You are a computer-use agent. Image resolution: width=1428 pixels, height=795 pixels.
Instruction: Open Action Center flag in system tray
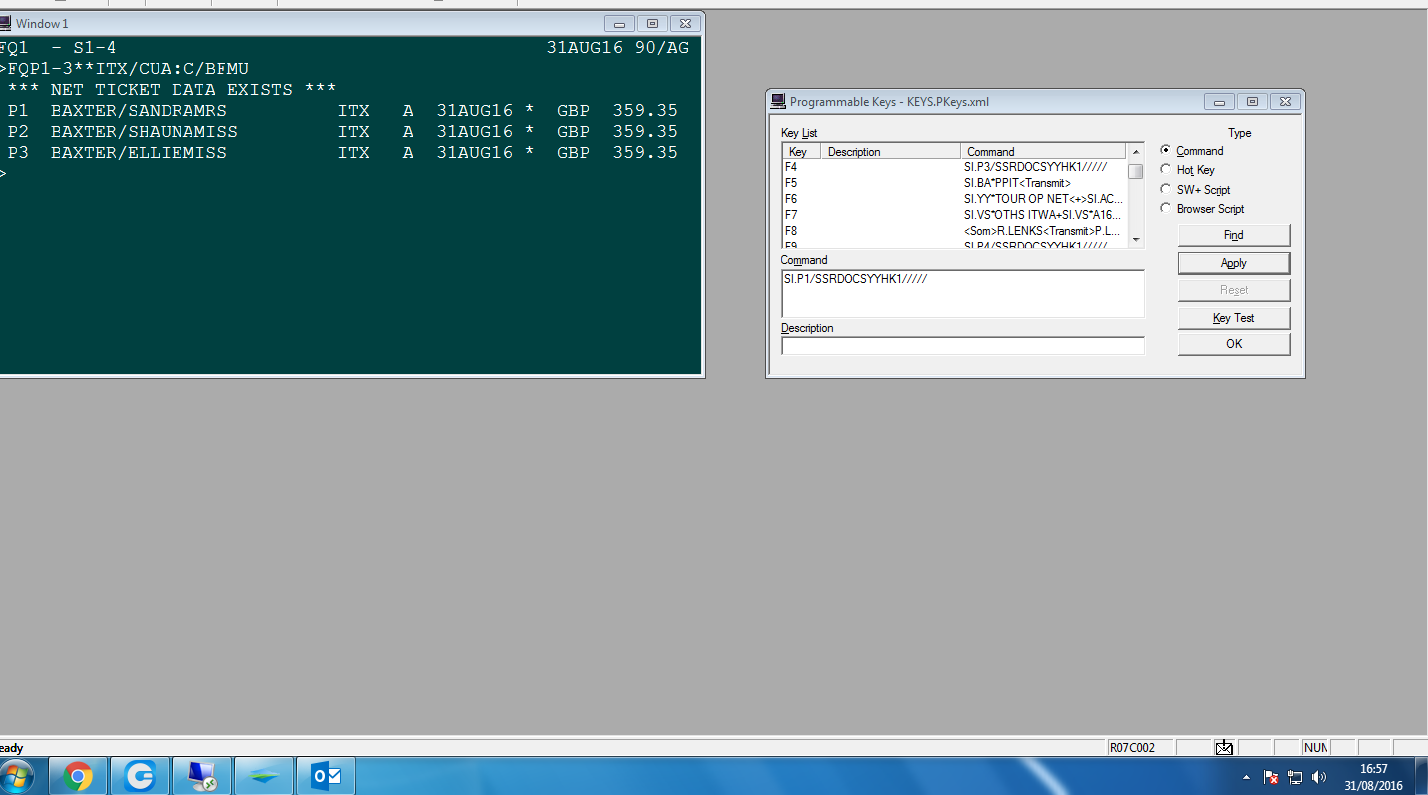click(x=1271, y=777)
